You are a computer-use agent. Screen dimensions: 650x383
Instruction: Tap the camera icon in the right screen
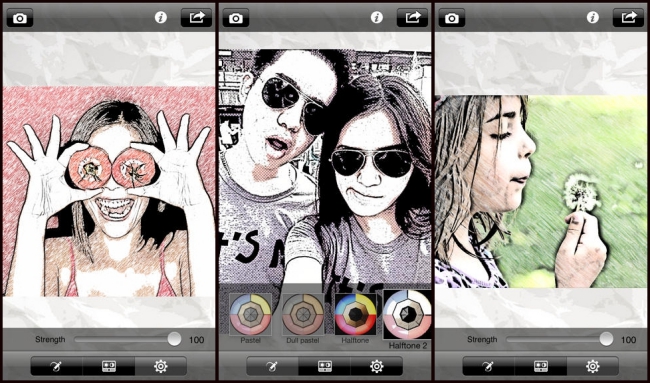tap(452, 18)
